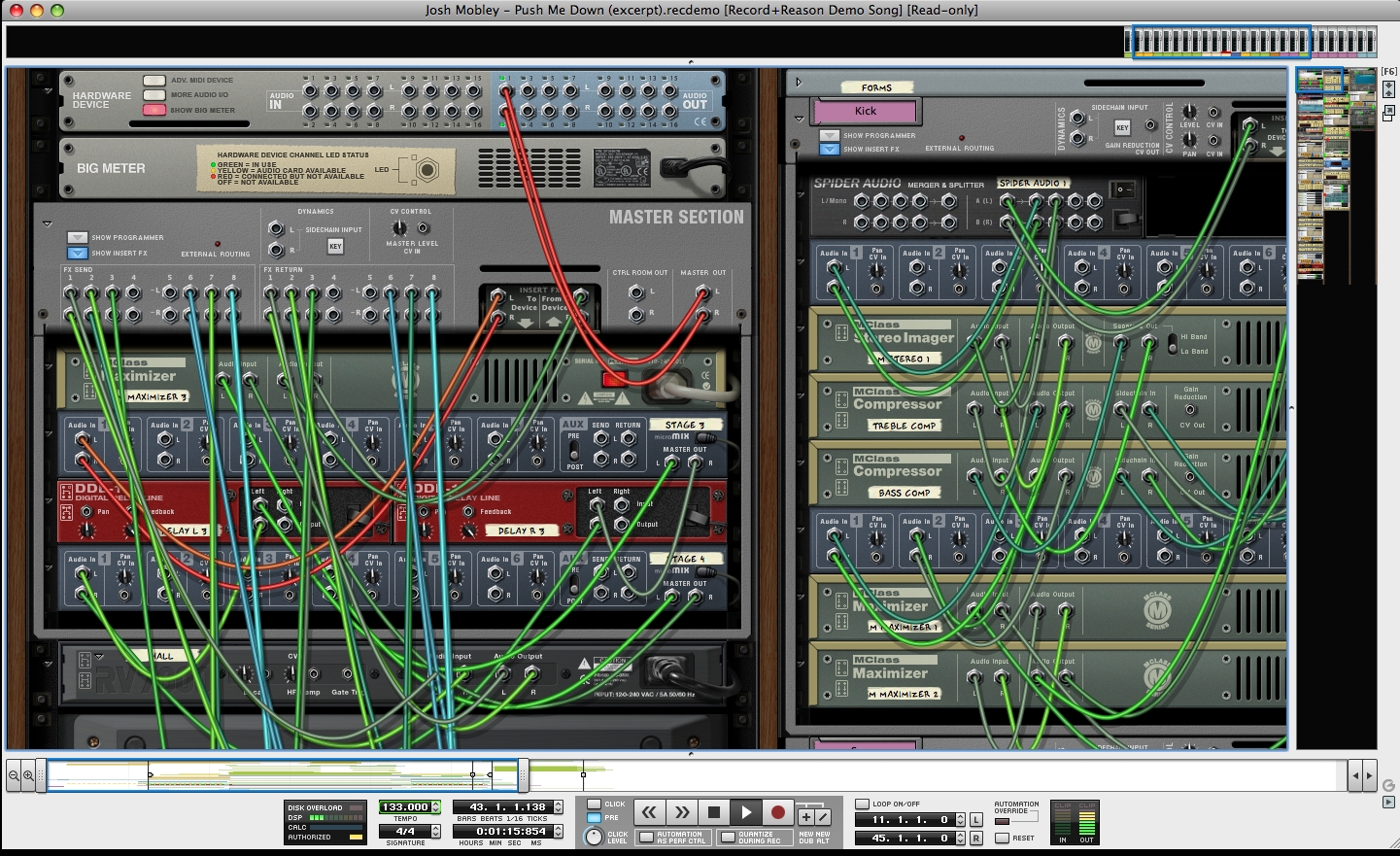Toggle Show Big Meter button
The image size is (1400, 856).
tap(154, 110)
